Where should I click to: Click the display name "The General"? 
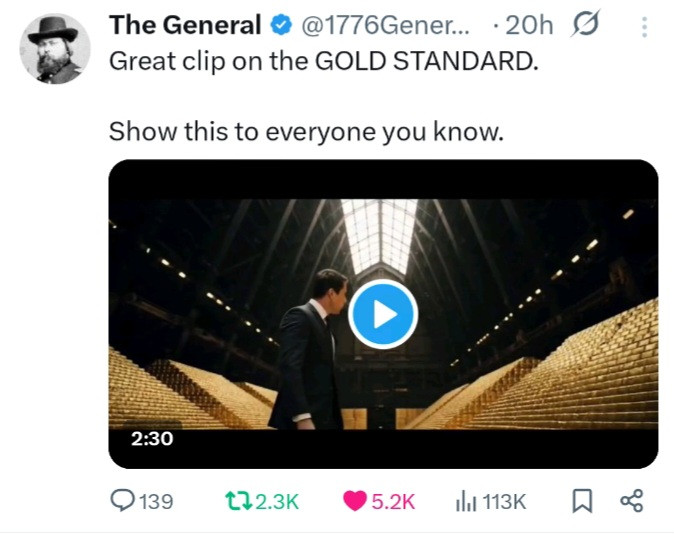coord(185,25)
